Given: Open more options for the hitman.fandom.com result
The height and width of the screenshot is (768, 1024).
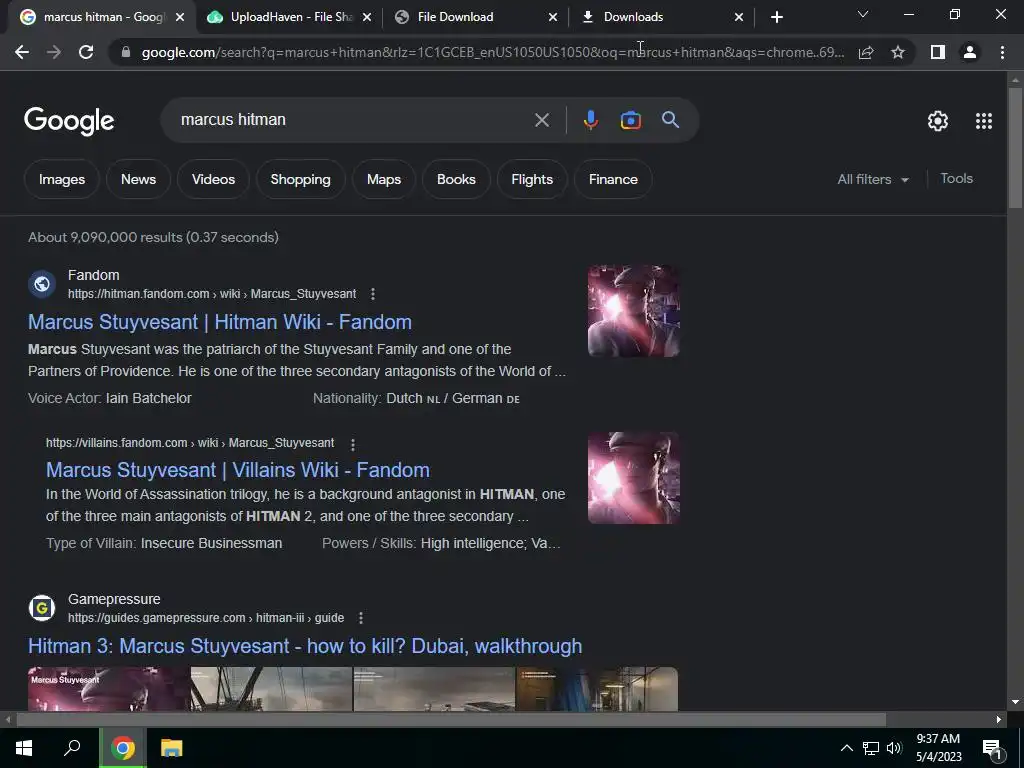Looking at the screenshot, I should click(x=373, y=294).
